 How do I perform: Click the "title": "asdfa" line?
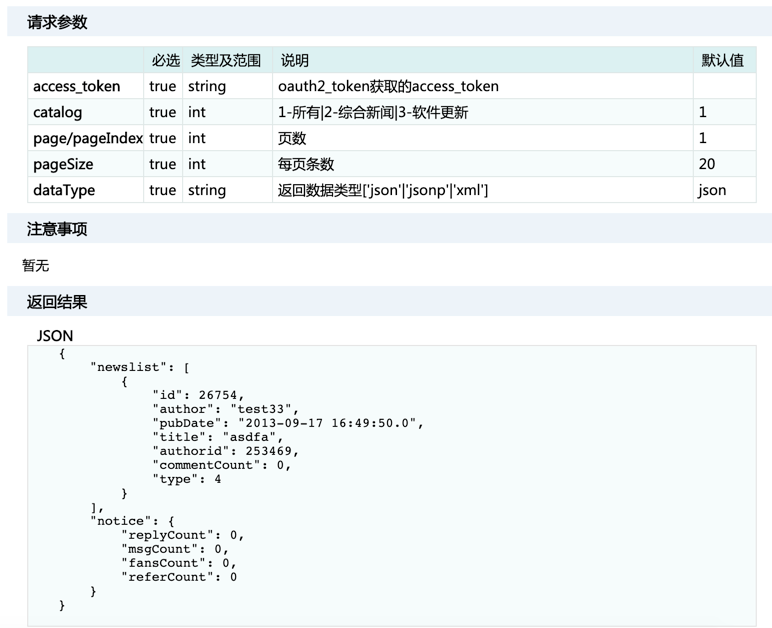tap(218, 437)
